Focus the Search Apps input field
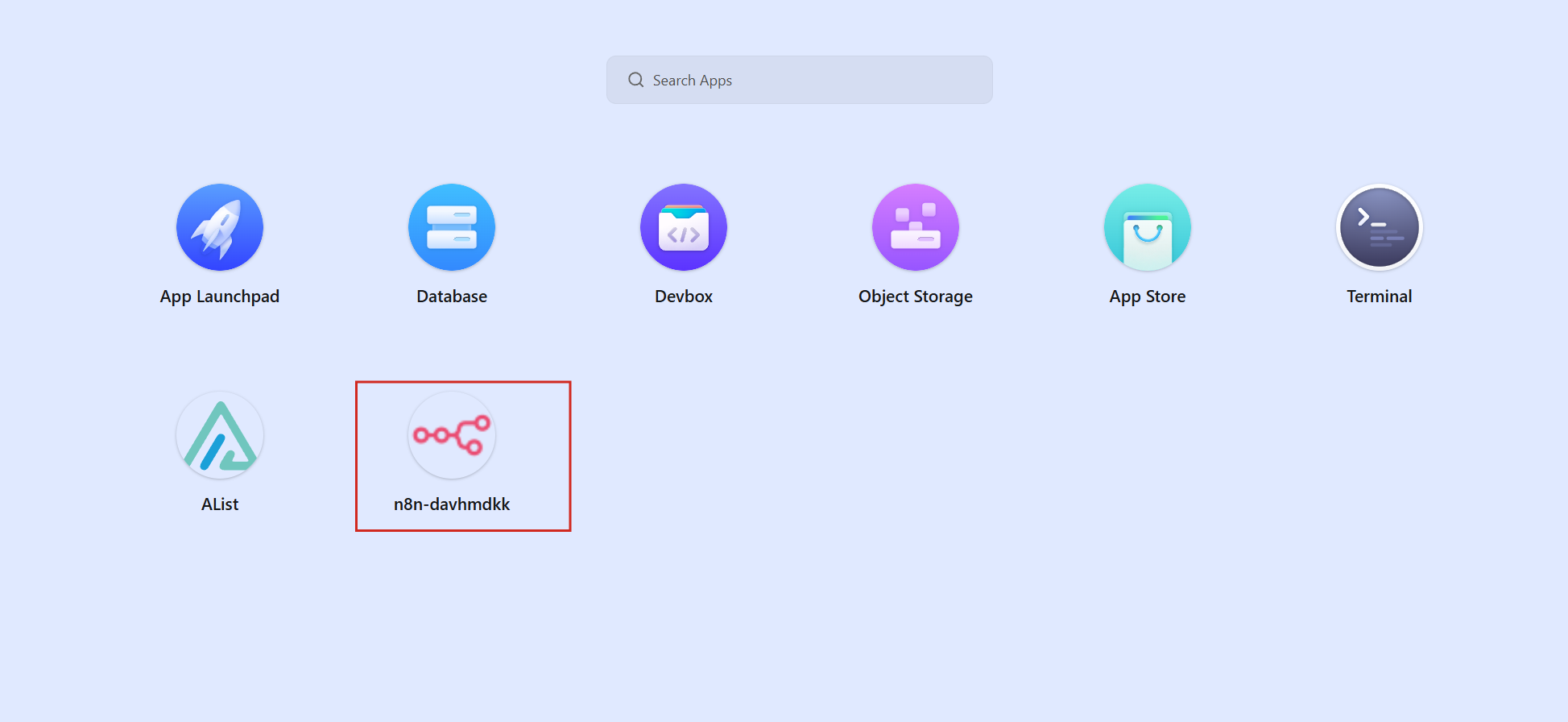This screenshot has height=722, width=1568. tap(800, 80)
